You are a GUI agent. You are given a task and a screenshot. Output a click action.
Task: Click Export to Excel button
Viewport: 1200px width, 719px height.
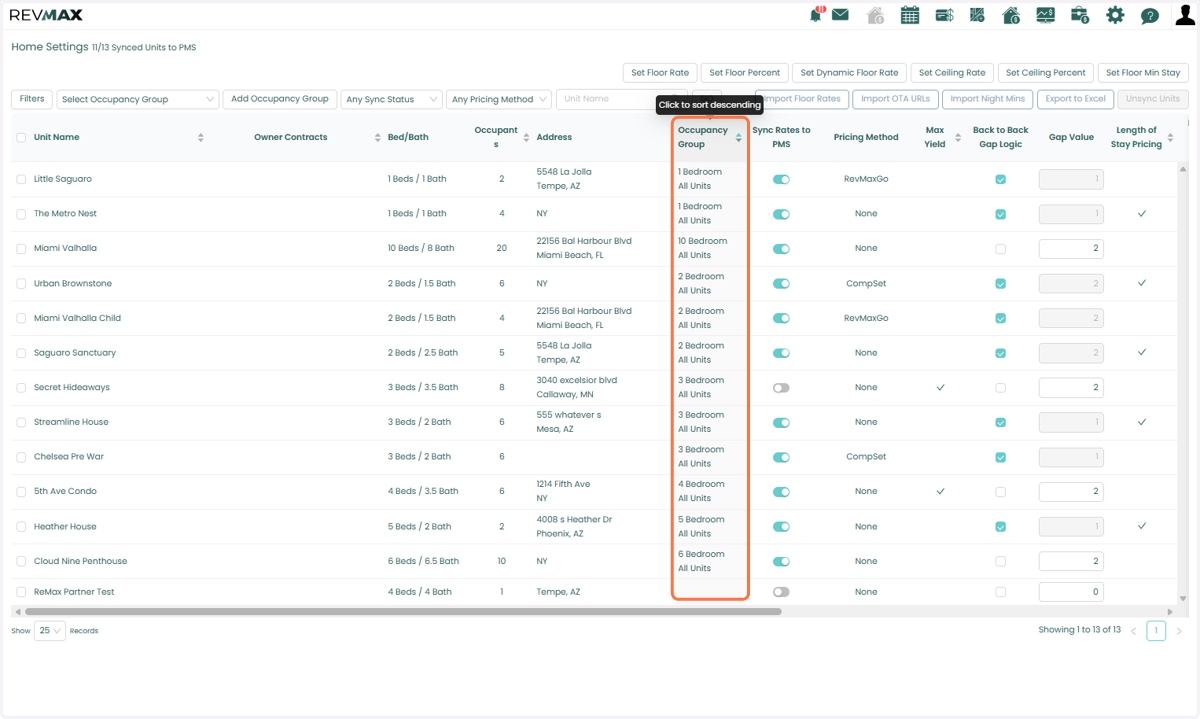tap(1075, 99)
